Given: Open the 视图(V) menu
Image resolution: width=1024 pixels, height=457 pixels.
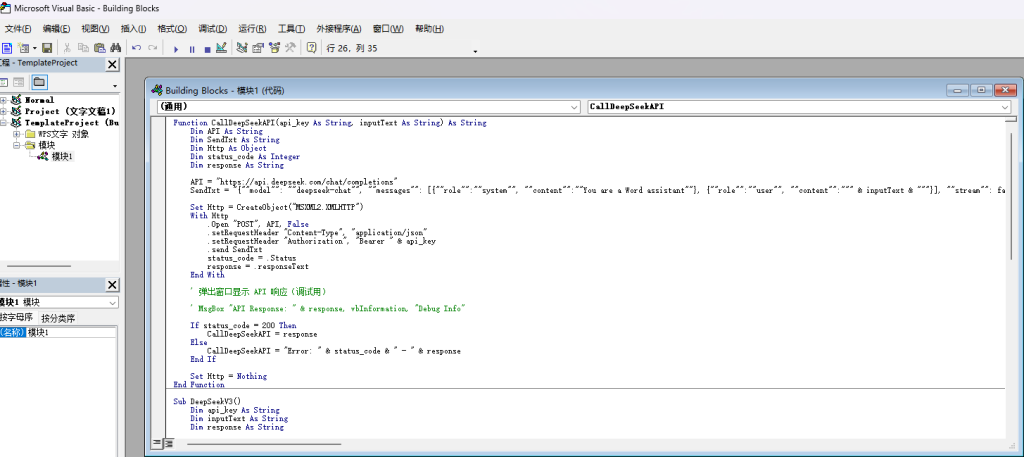Looking at the screenshot, I should coord(95,29).
